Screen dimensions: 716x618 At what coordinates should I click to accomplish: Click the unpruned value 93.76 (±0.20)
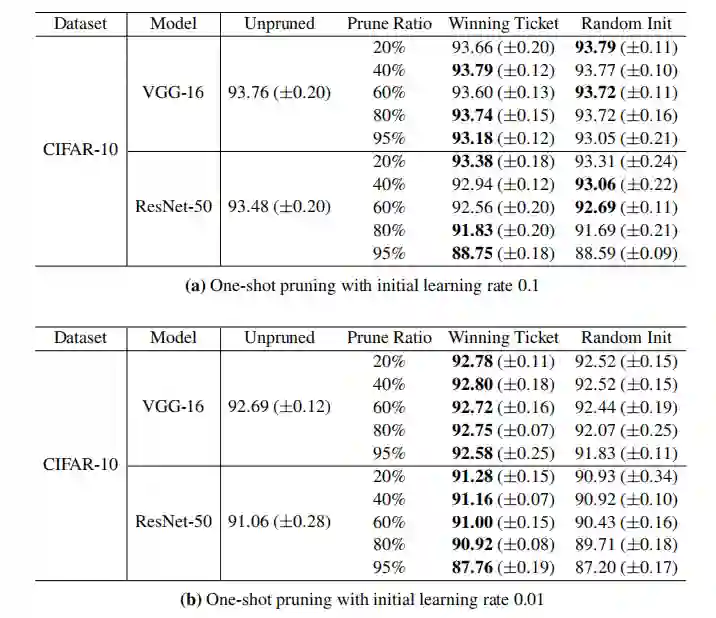click(279, 93)
